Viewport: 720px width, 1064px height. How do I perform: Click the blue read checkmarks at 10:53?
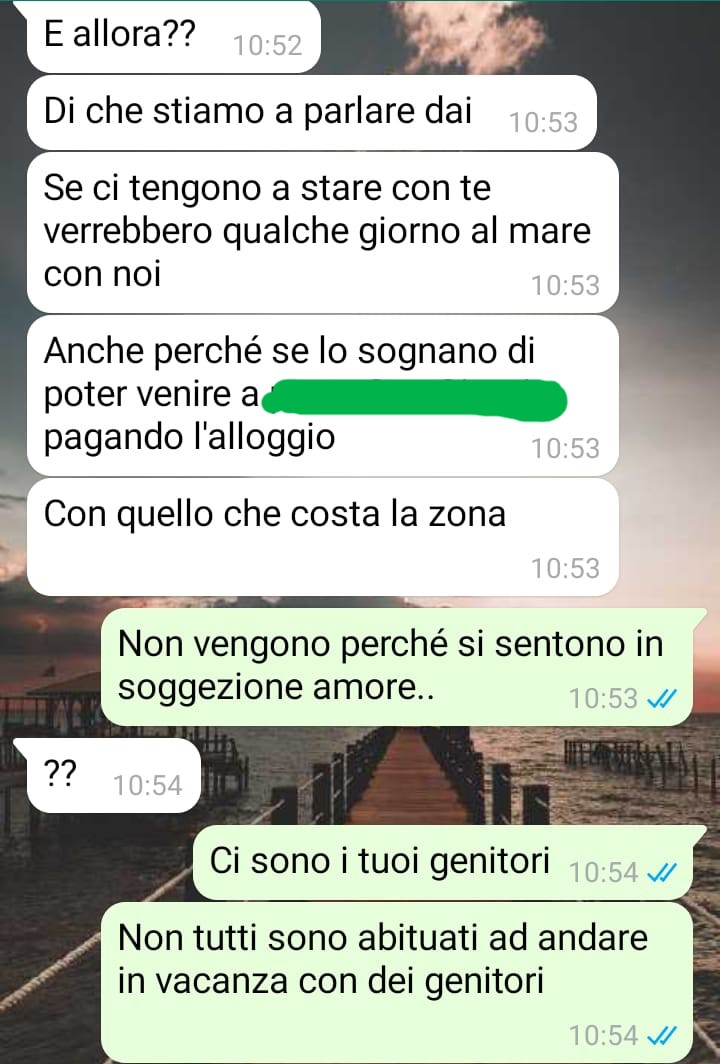(662, 698)
